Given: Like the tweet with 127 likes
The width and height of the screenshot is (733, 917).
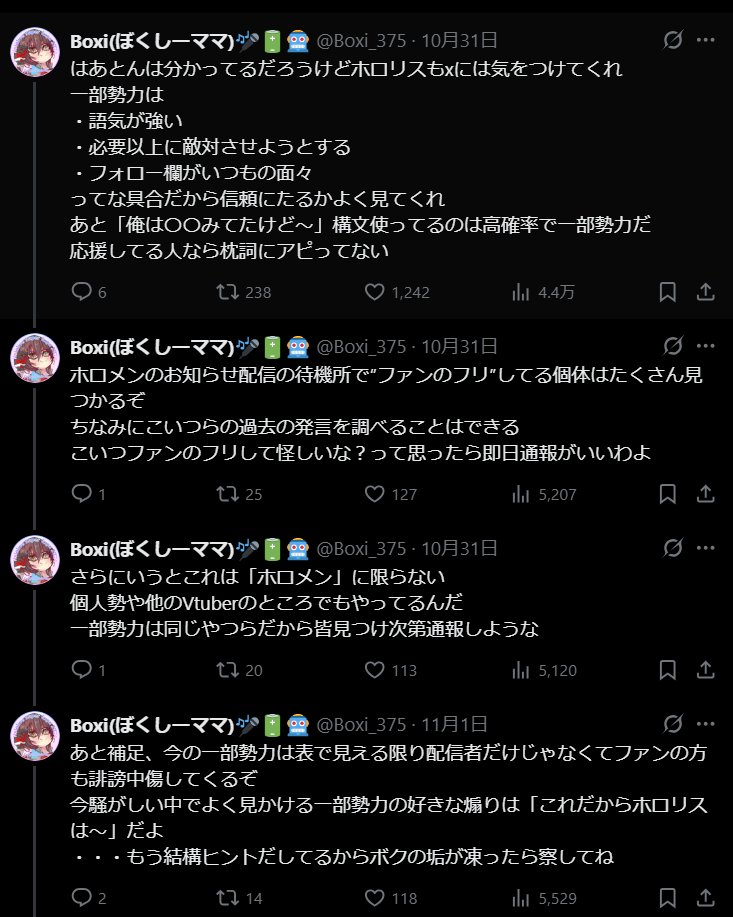Looking at the screenshot, I should [375, 494].
